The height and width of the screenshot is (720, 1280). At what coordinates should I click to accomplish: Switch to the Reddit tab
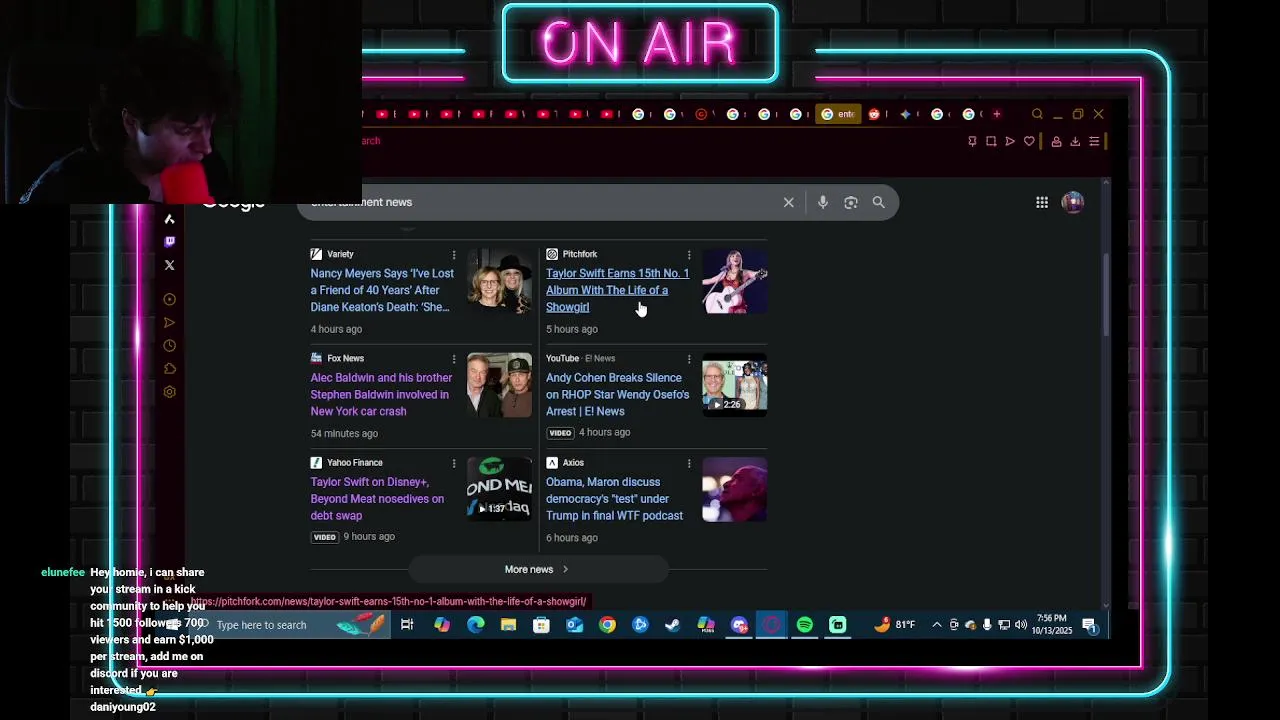coord(874,114)
